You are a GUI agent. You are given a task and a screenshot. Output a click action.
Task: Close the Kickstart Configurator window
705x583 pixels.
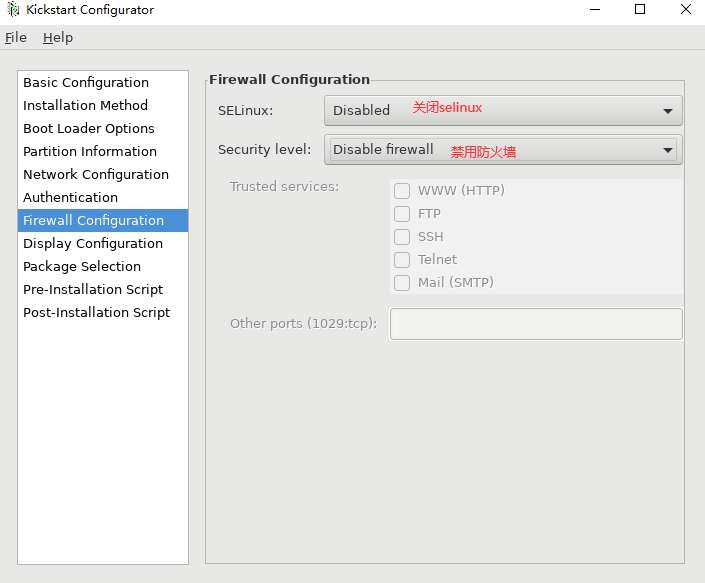pyautogui.click(x=686, y=9)
